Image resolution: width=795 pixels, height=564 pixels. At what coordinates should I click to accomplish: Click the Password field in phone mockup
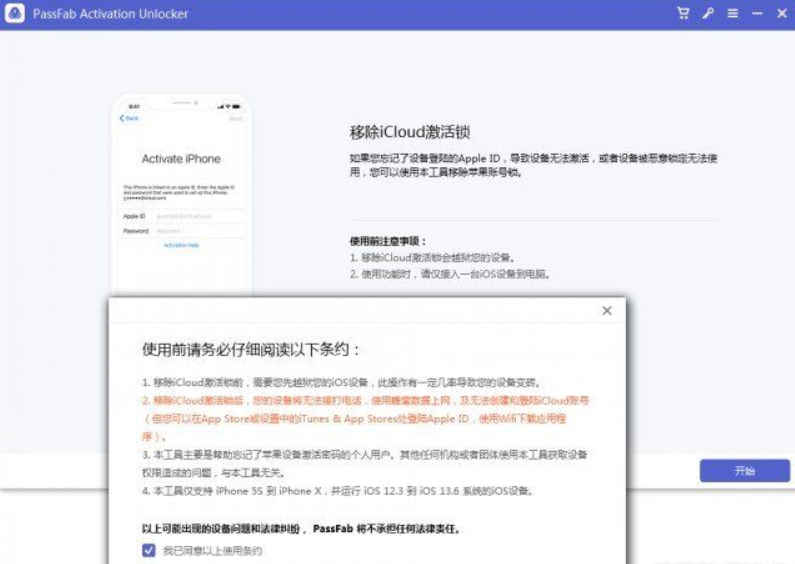click(182, 231)
